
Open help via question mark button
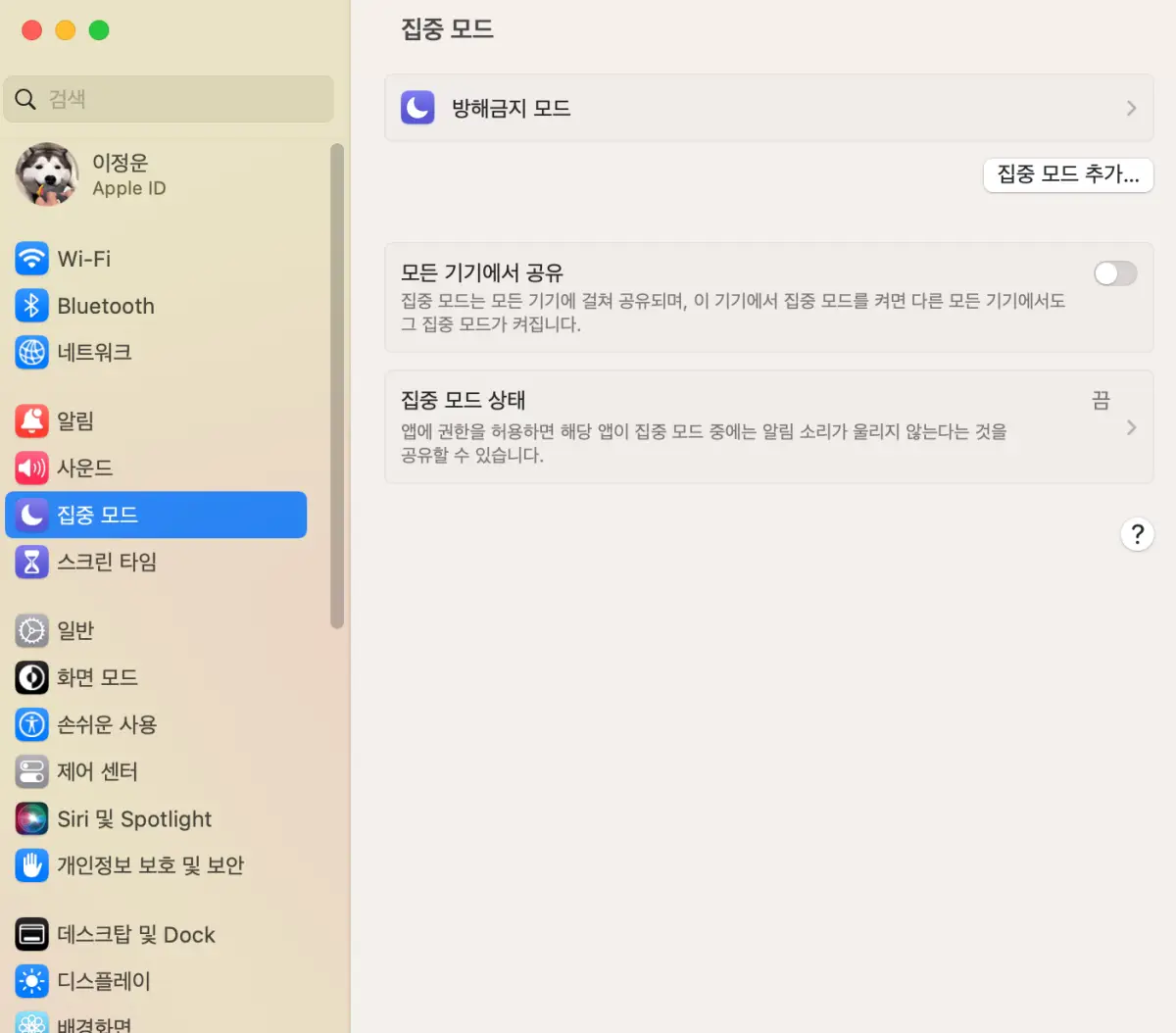(1137, 534)
